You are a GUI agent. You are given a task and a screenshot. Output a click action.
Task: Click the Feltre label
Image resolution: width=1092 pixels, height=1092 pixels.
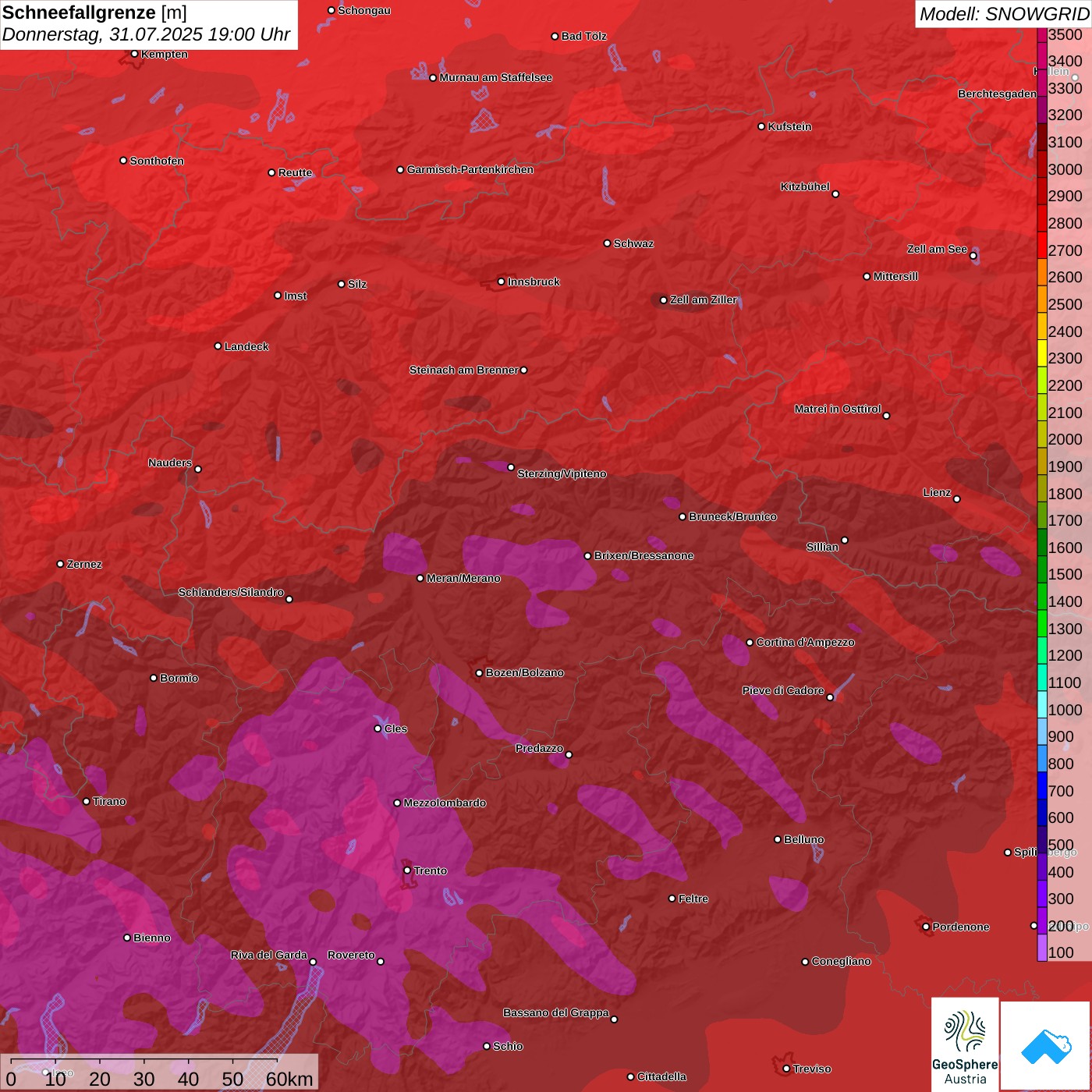pos(693,899)
